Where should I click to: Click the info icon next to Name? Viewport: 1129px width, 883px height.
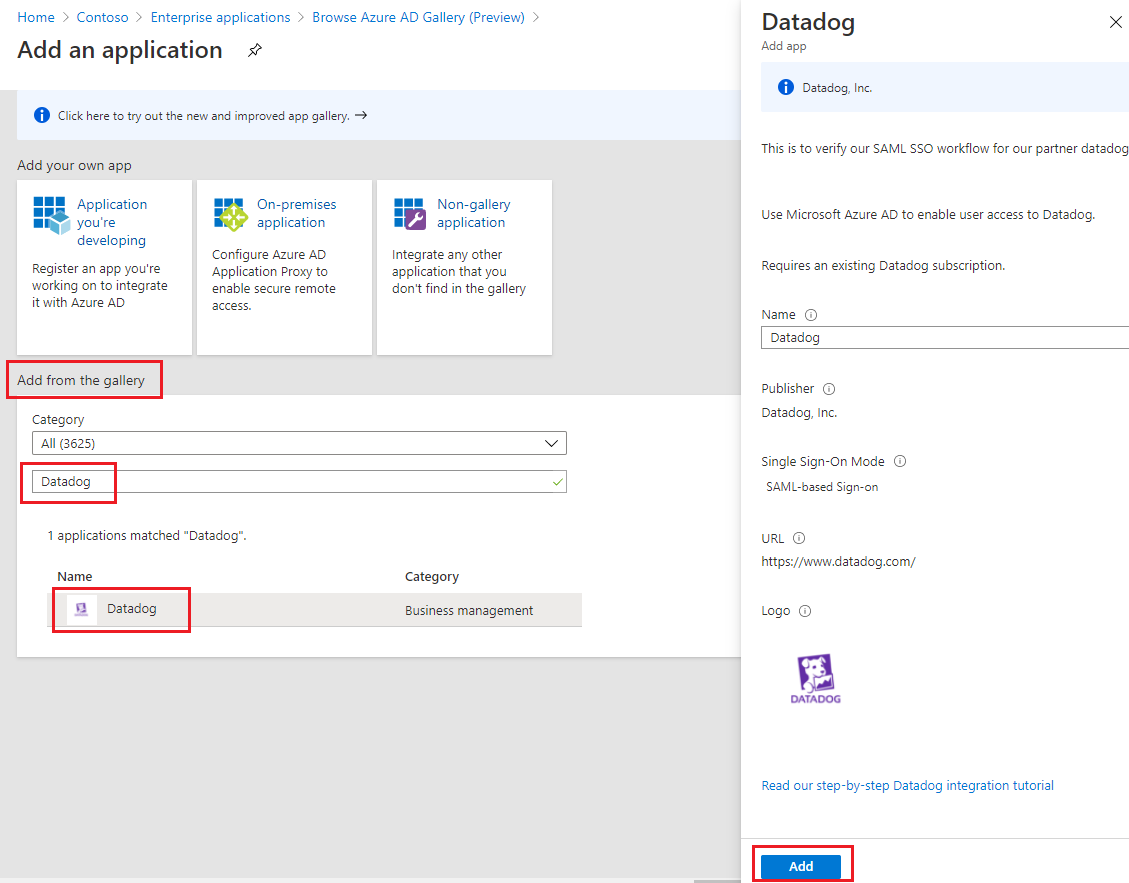(x=811, y=315)
